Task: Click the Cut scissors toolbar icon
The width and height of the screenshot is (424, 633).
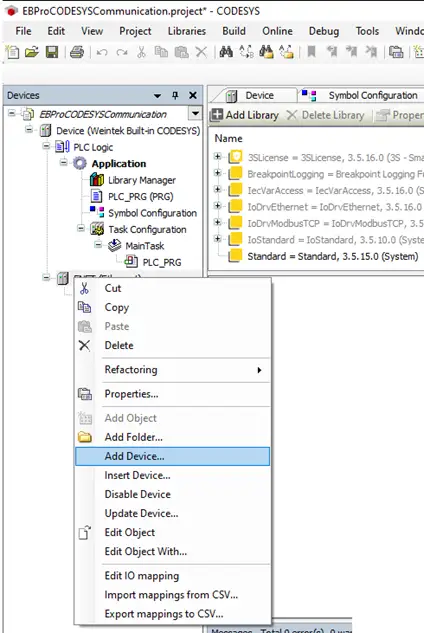Action: point(141,52)
